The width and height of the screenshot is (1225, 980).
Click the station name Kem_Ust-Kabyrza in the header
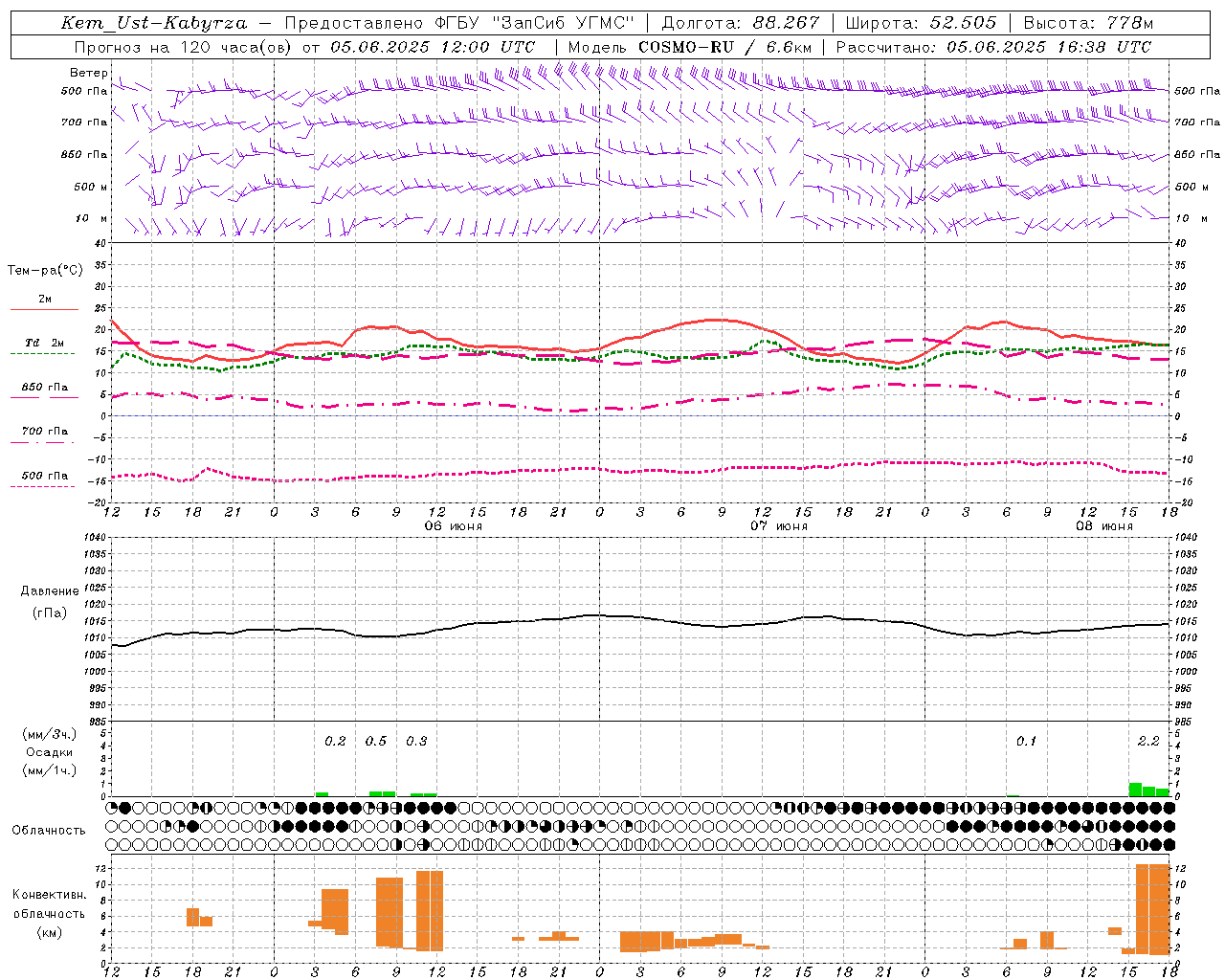(153, 23)
